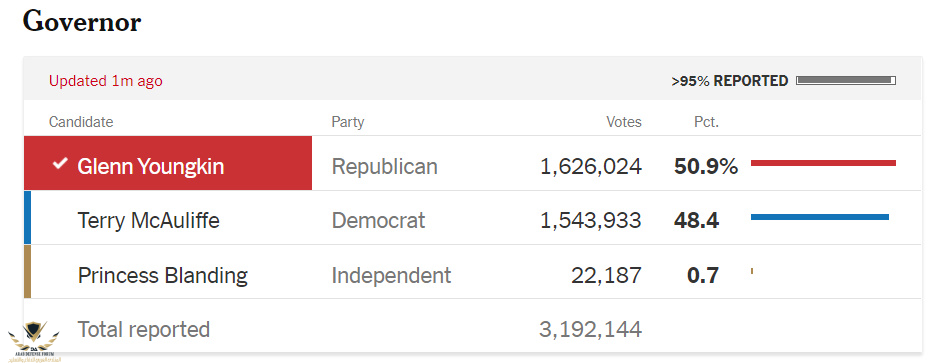Viewport: 942px width, 364px height.
Task: Click the 3,192,144 total vote figure
Action: pyautogui.click(x=591, y=329)
